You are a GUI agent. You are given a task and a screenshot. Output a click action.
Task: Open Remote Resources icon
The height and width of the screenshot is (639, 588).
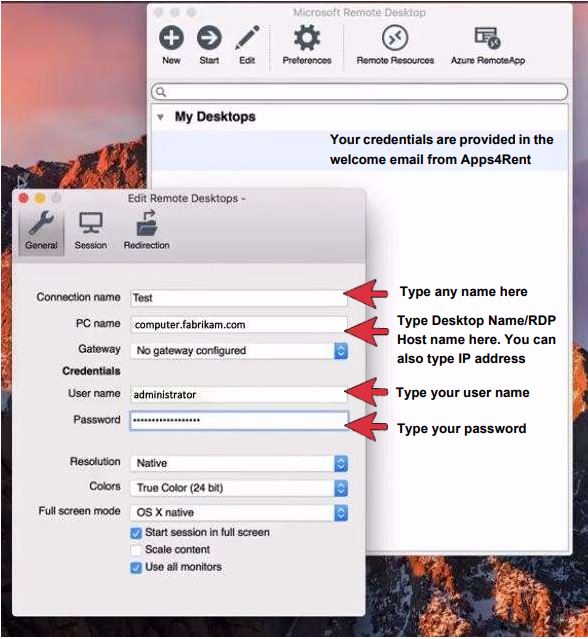tap(395, 37)
